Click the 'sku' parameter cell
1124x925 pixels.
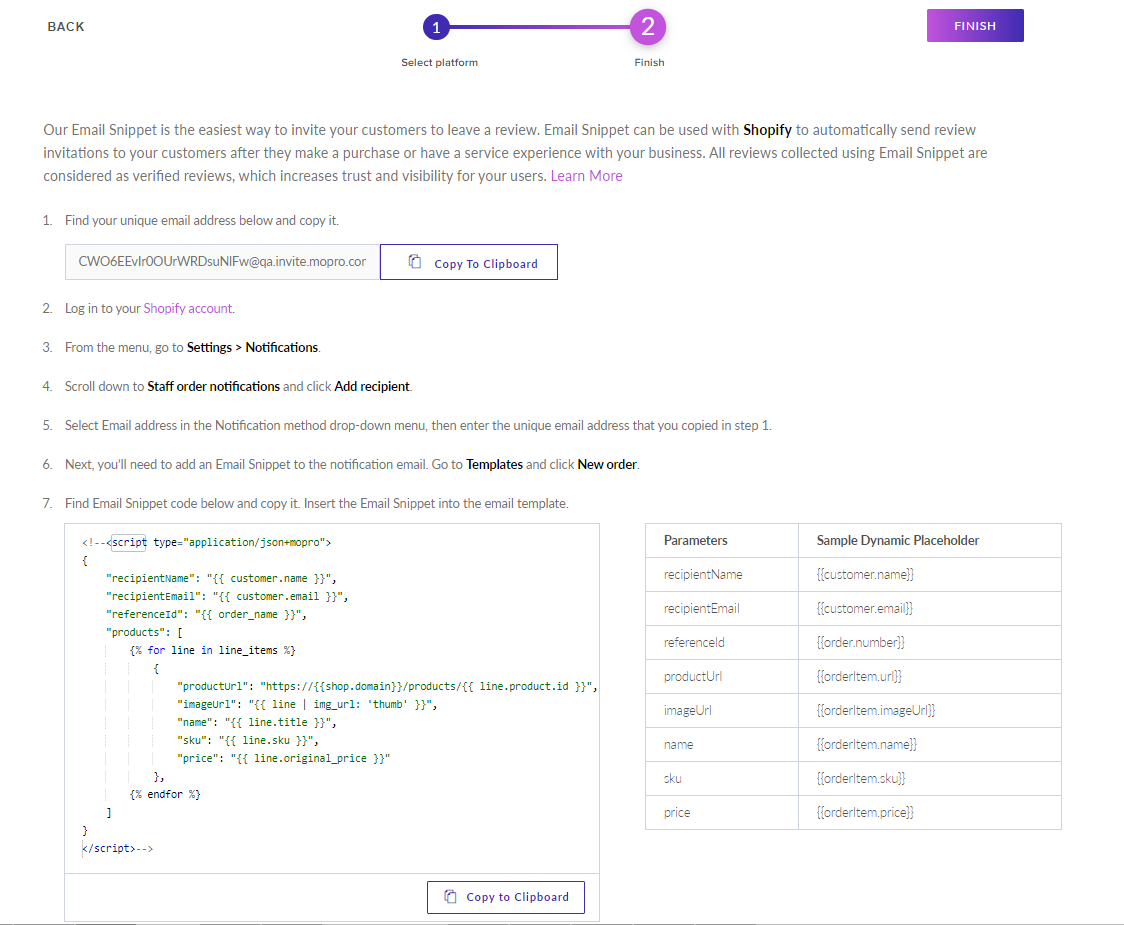[722, 778]
